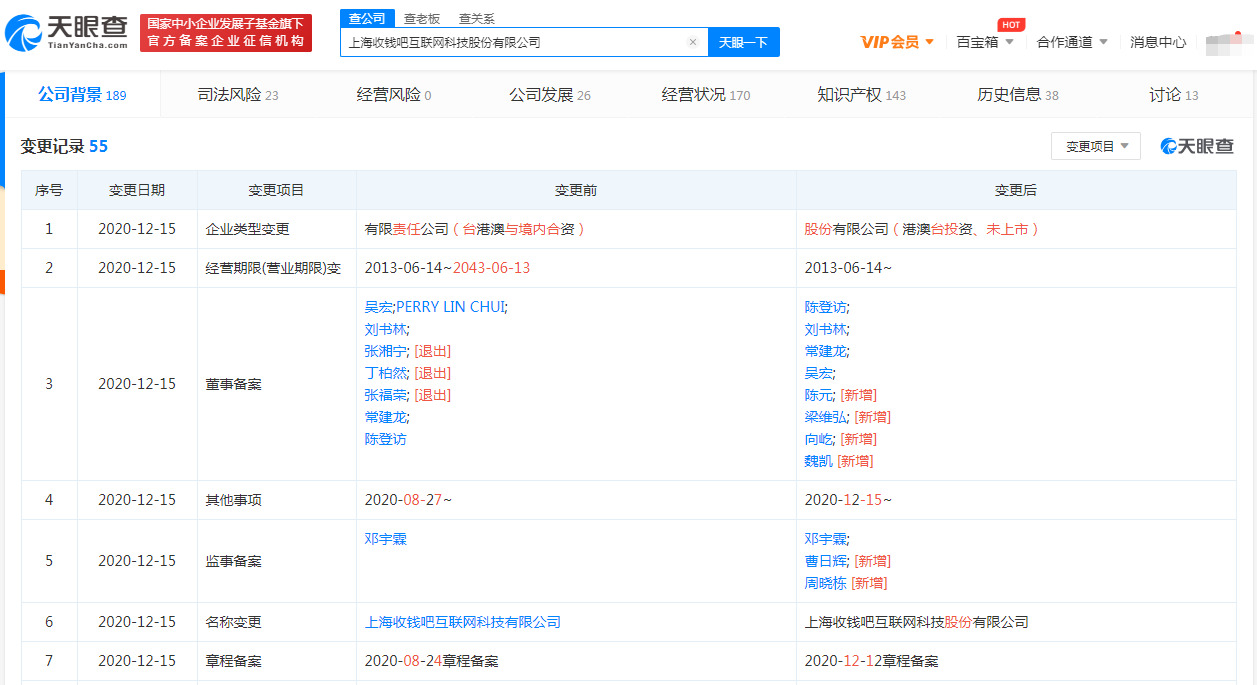Open the 变更项目 filter dropdown
Viewport: 1257px width, 685px height.
(x=1096, y=146)
